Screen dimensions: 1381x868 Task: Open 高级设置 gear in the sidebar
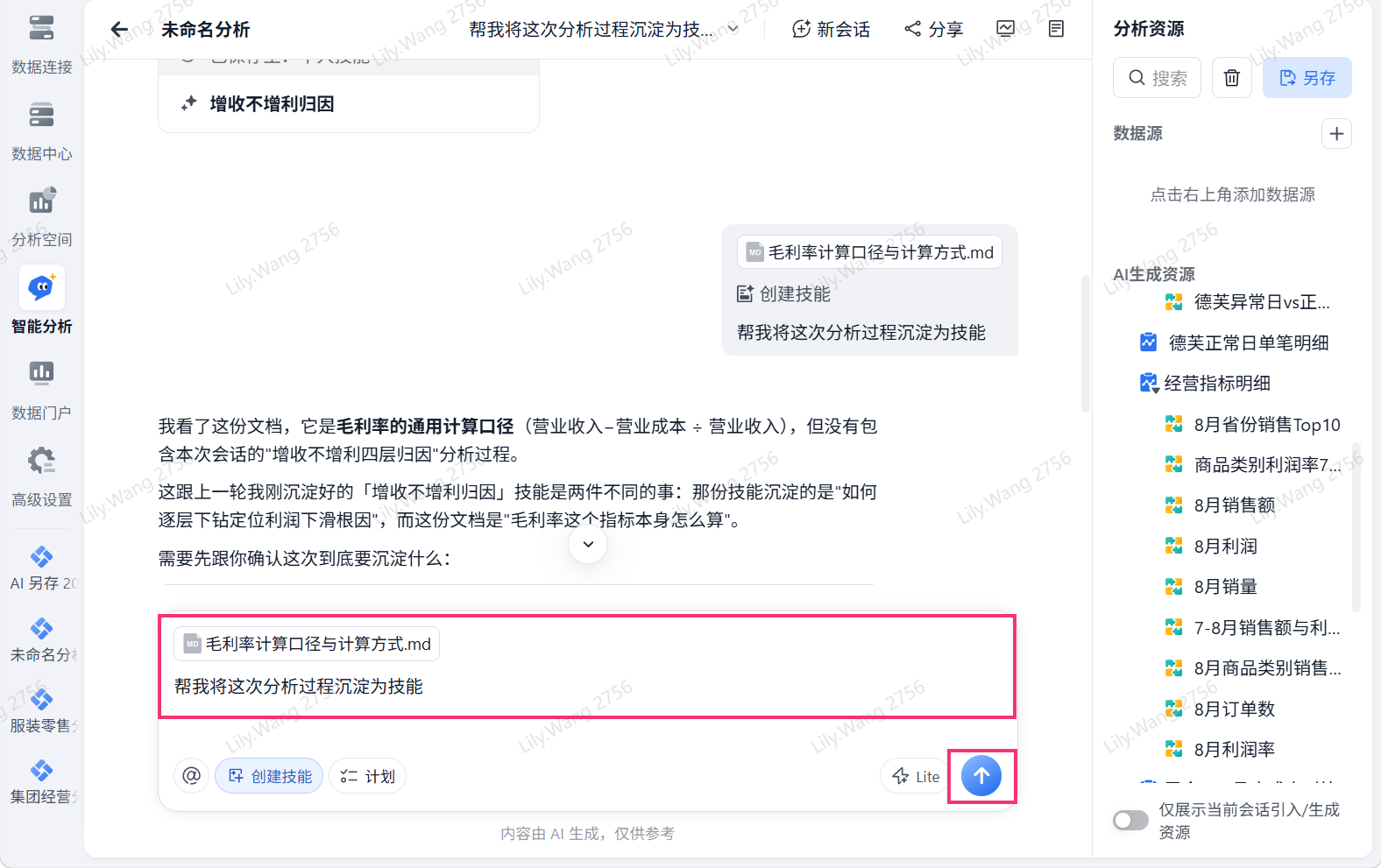coord(41,476)
